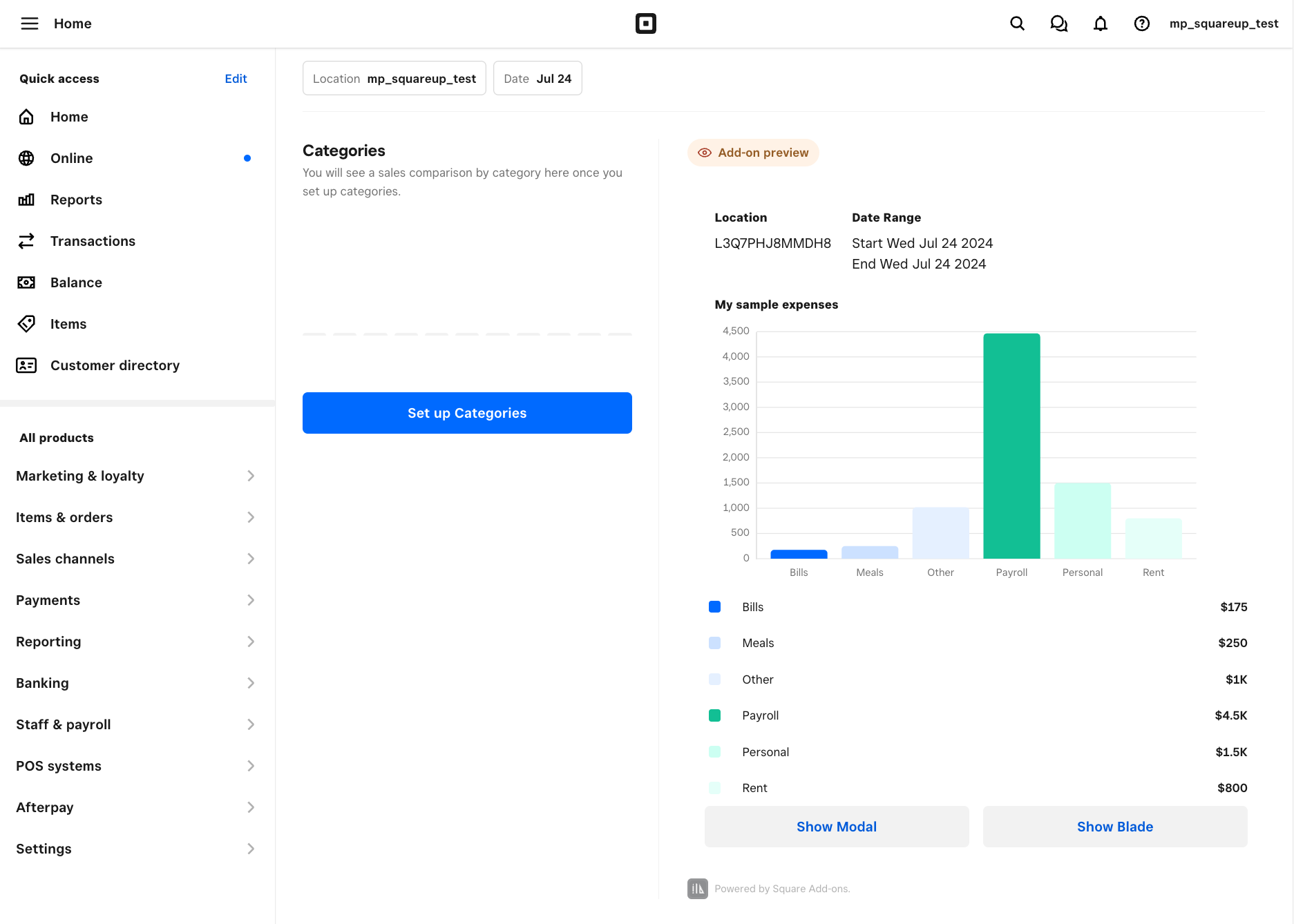Open Online menu item
The image size is (1294, 924).
[72, 158]
